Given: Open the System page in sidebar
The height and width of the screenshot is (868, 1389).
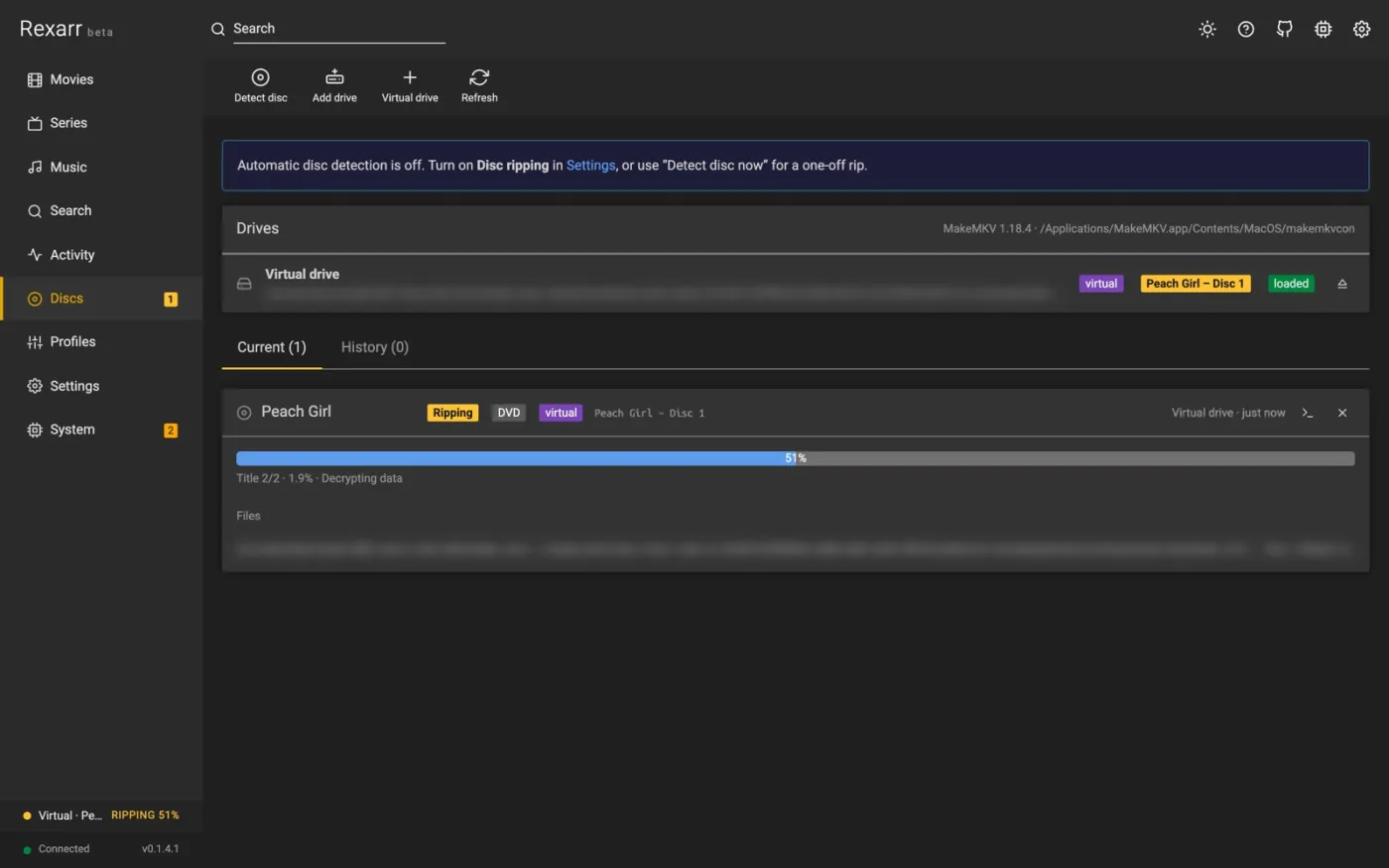Looking at the screenshot, I should pyautogui.click(x=101, y=430).
